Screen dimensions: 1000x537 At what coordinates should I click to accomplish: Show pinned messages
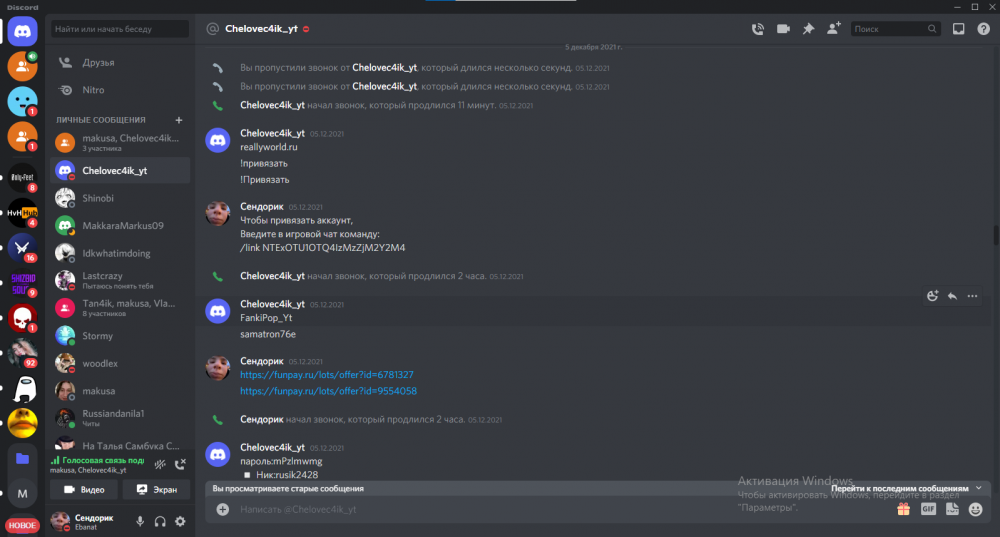click(x=808, y=29)
